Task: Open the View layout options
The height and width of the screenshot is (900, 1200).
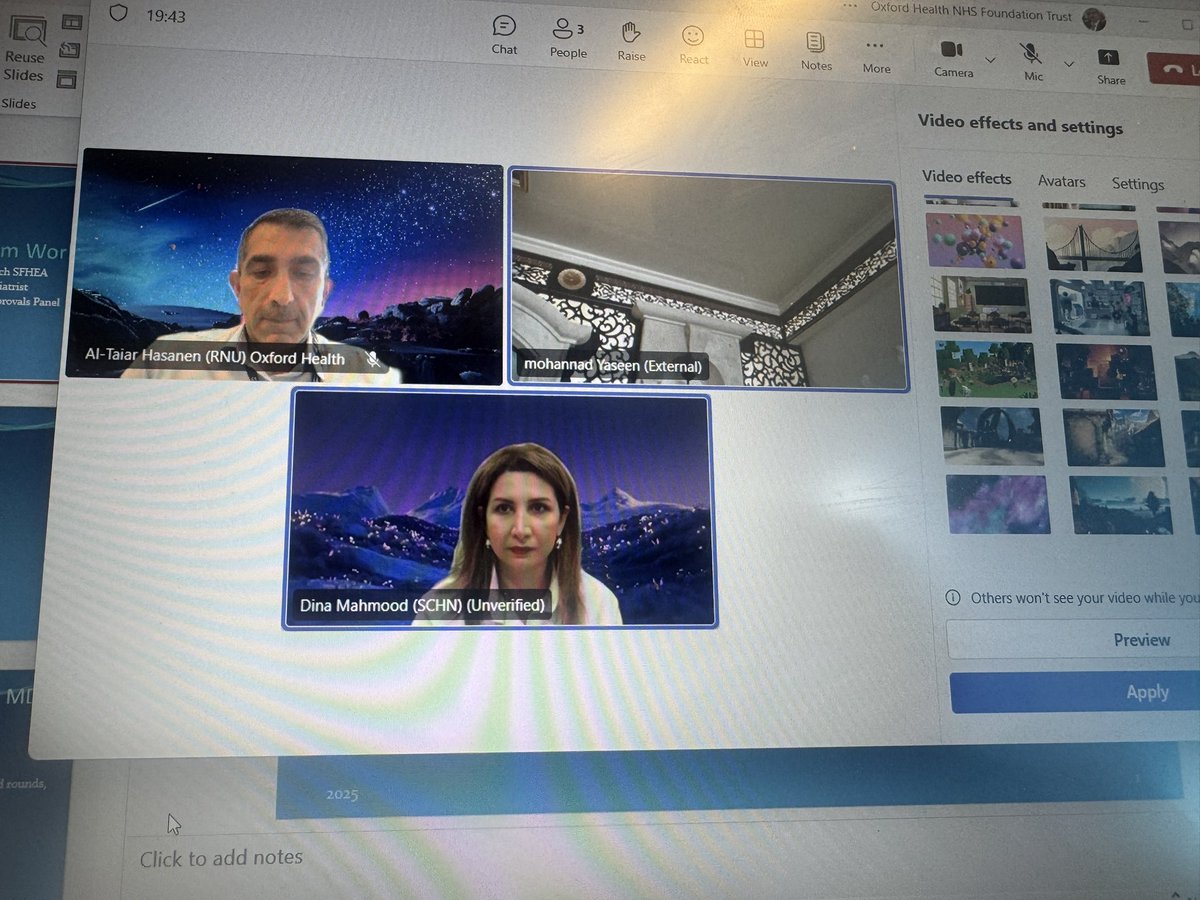Action: (755, 48)
